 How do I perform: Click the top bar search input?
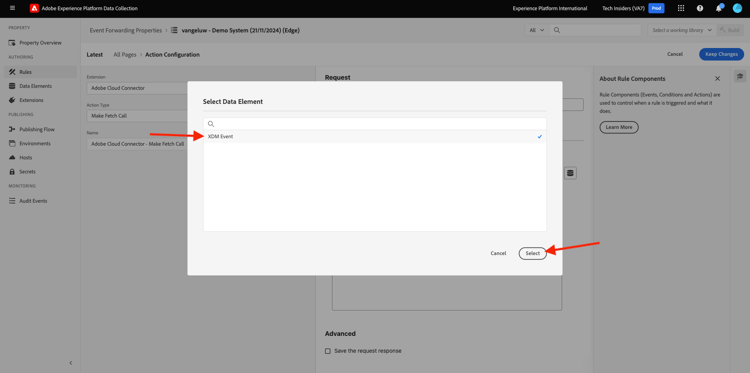coord(595,30)
